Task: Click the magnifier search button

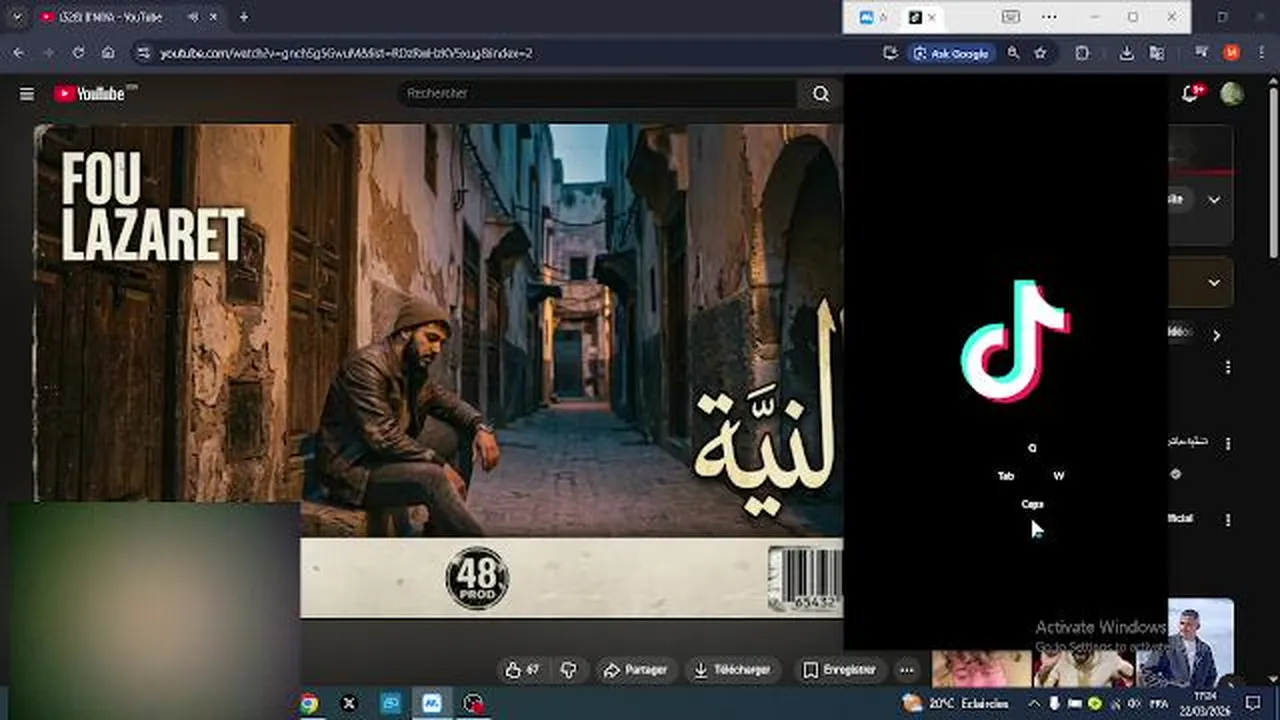Action: point(821,93)
